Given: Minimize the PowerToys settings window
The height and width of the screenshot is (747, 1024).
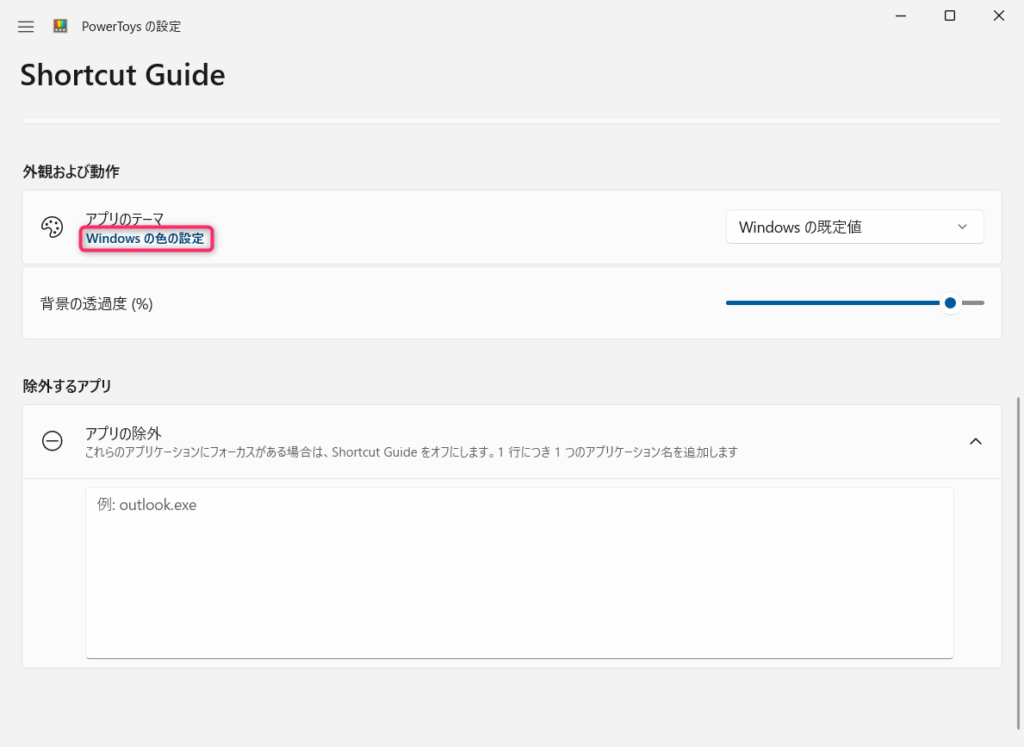Looking at the screenshot, I should coord(901,16).
